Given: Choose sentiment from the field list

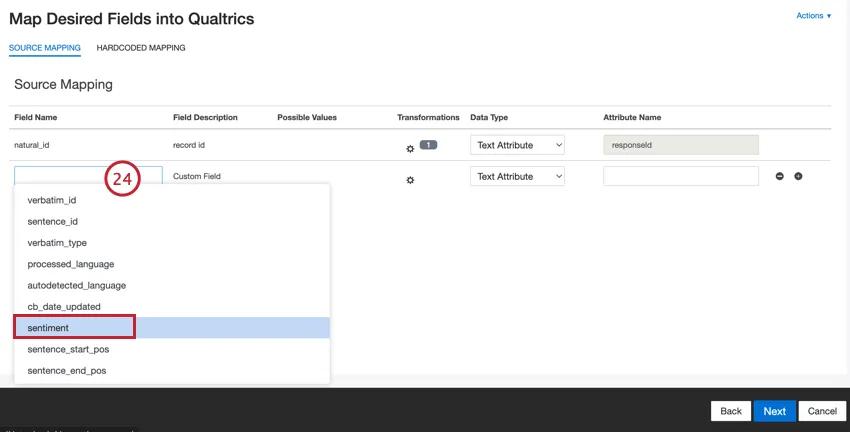Looking at the screenshot, I should coord(49,327).
